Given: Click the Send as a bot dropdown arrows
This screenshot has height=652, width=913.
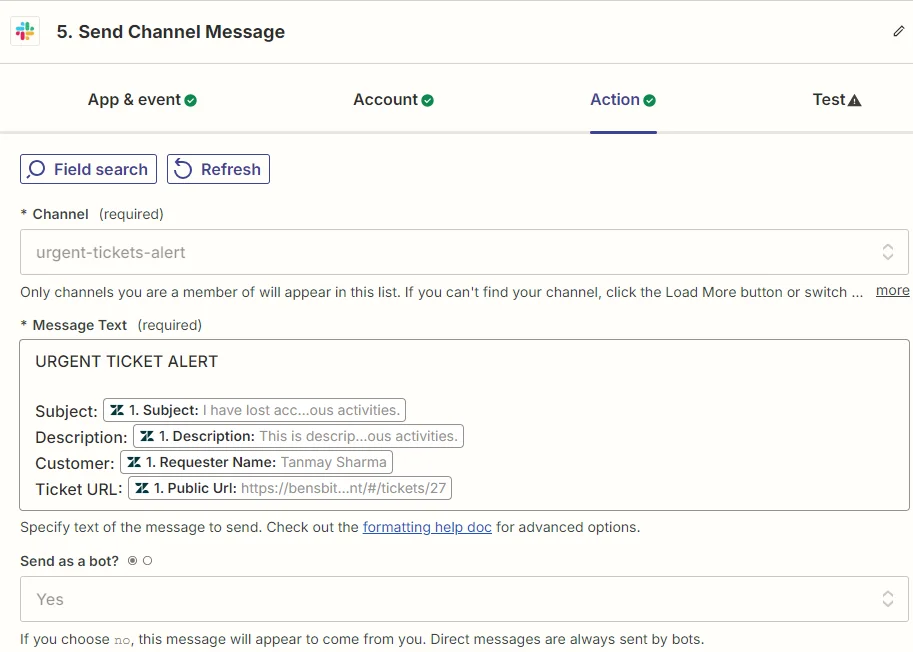Looking at the screenshot, I should 887,599.
